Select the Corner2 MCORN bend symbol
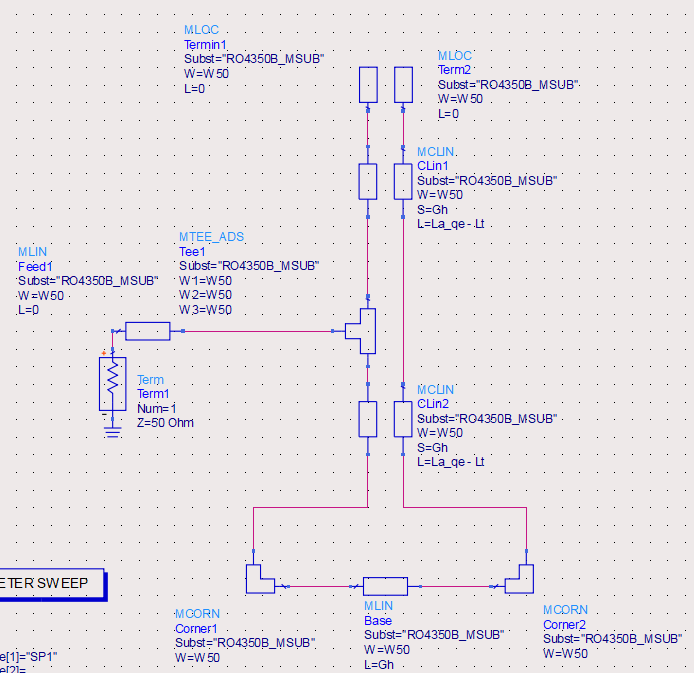This screenshot has height=673, width=694. click(519, 579)
